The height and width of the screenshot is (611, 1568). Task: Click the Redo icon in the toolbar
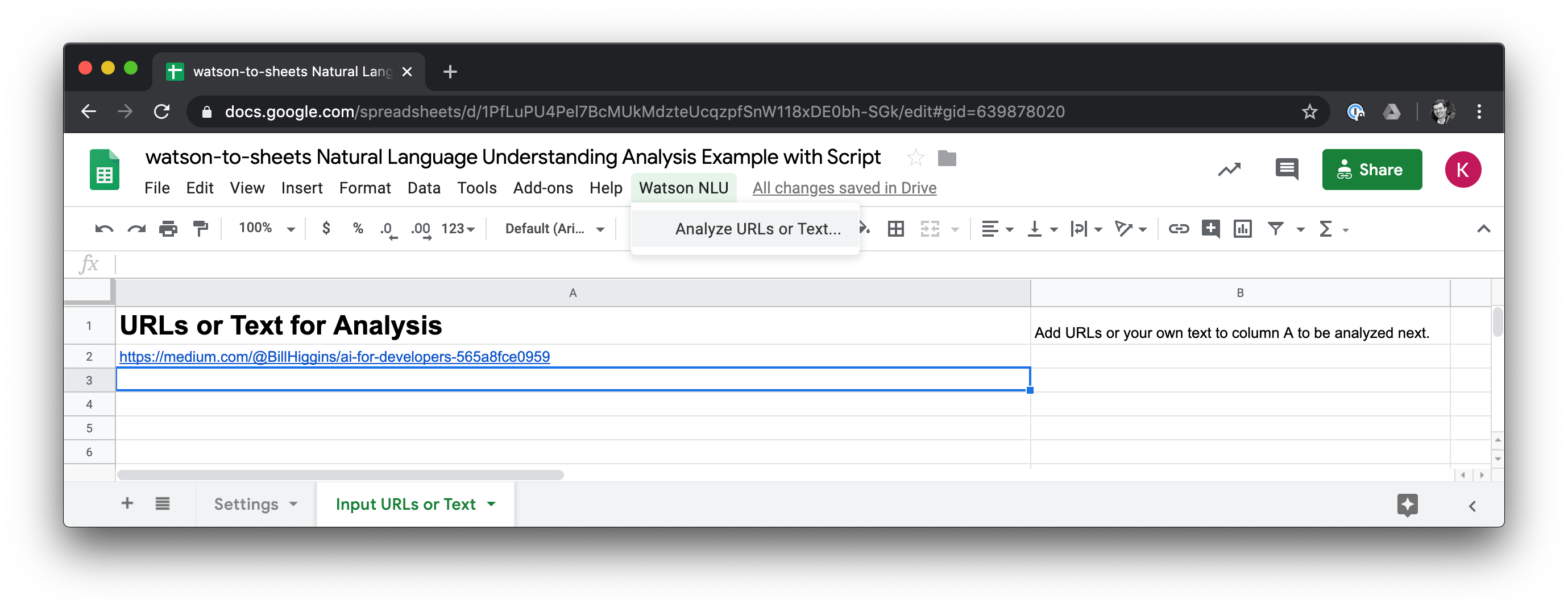[x=136, y=229]
